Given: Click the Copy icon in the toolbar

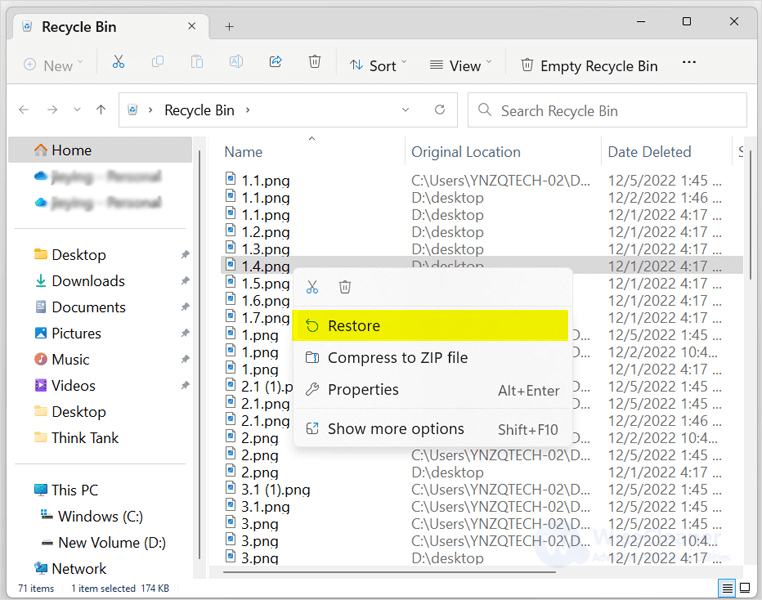Looking at the screenshot, I should pos(158,62).
